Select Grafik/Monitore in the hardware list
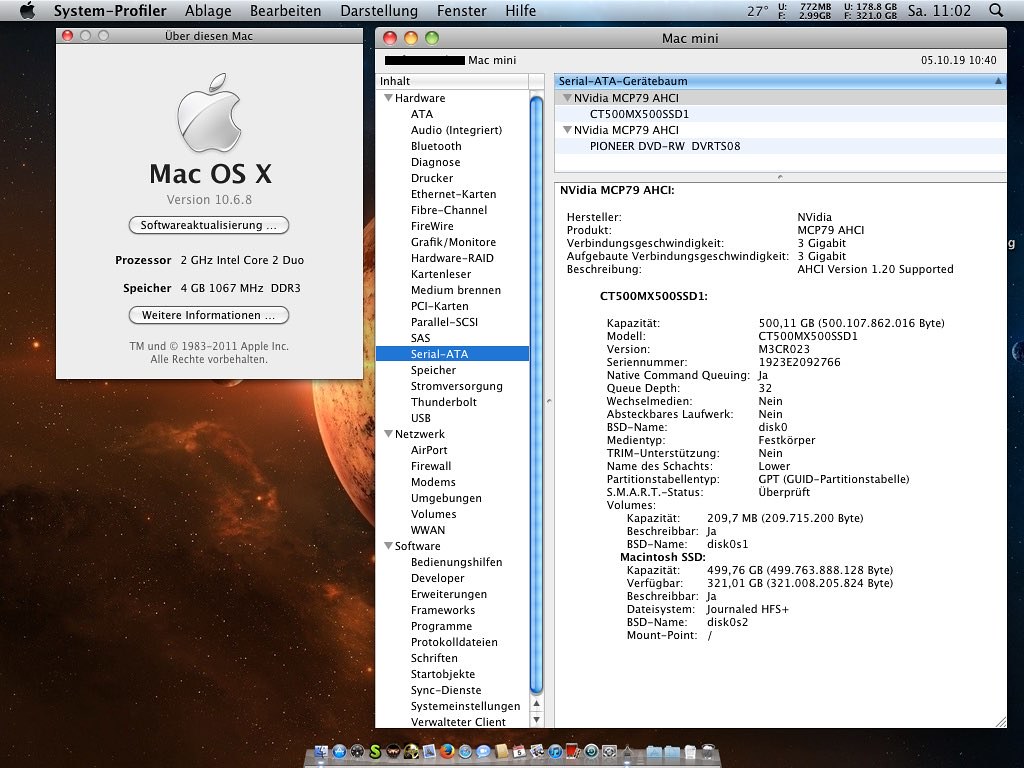The image size is (1024, 768). pyautogui.click(x=452, y=242)
